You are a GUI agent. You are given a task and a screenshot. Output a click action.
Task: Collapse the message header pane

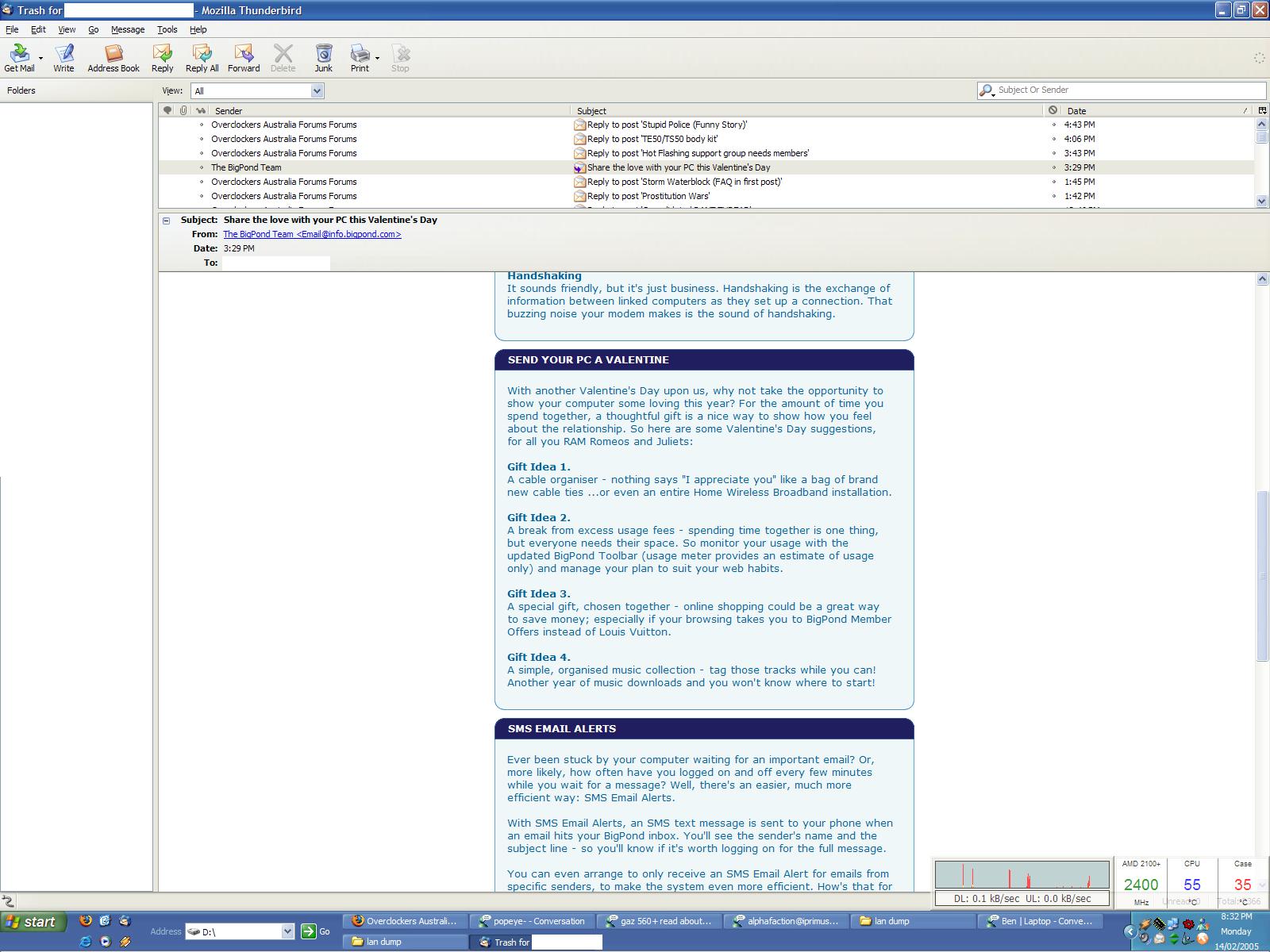(167, 221)
